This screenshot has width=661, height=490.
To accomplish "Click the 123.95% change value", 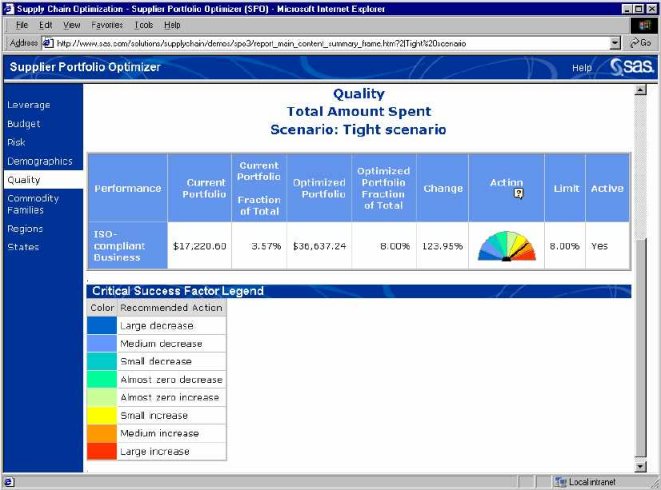I will [442, 246].
